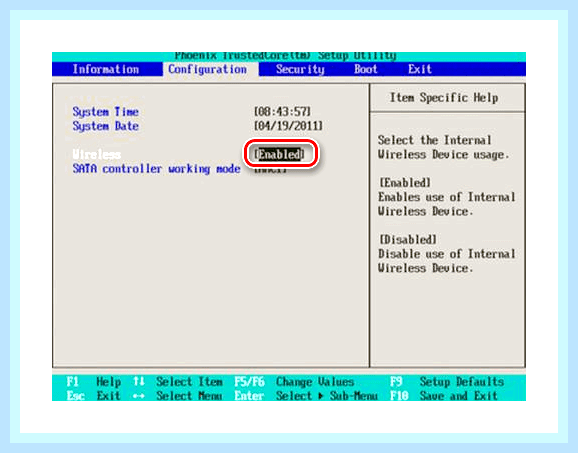Image resolution: width=578 pixels, height=453 pixels.
Task: Click the left-right arrows Select Menu hint
Action: [x=178, y=396]
